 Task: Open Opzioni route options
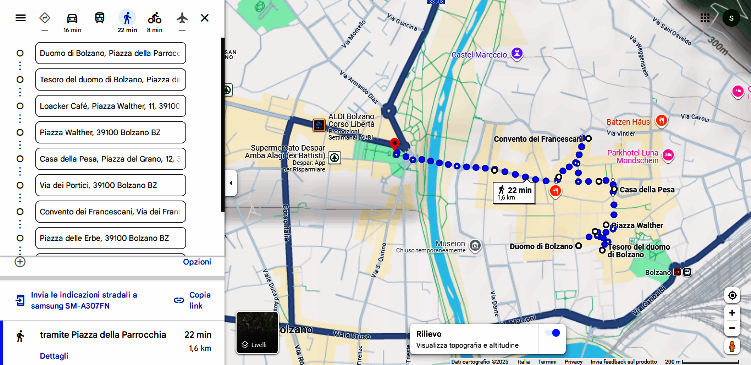point(197,262)
